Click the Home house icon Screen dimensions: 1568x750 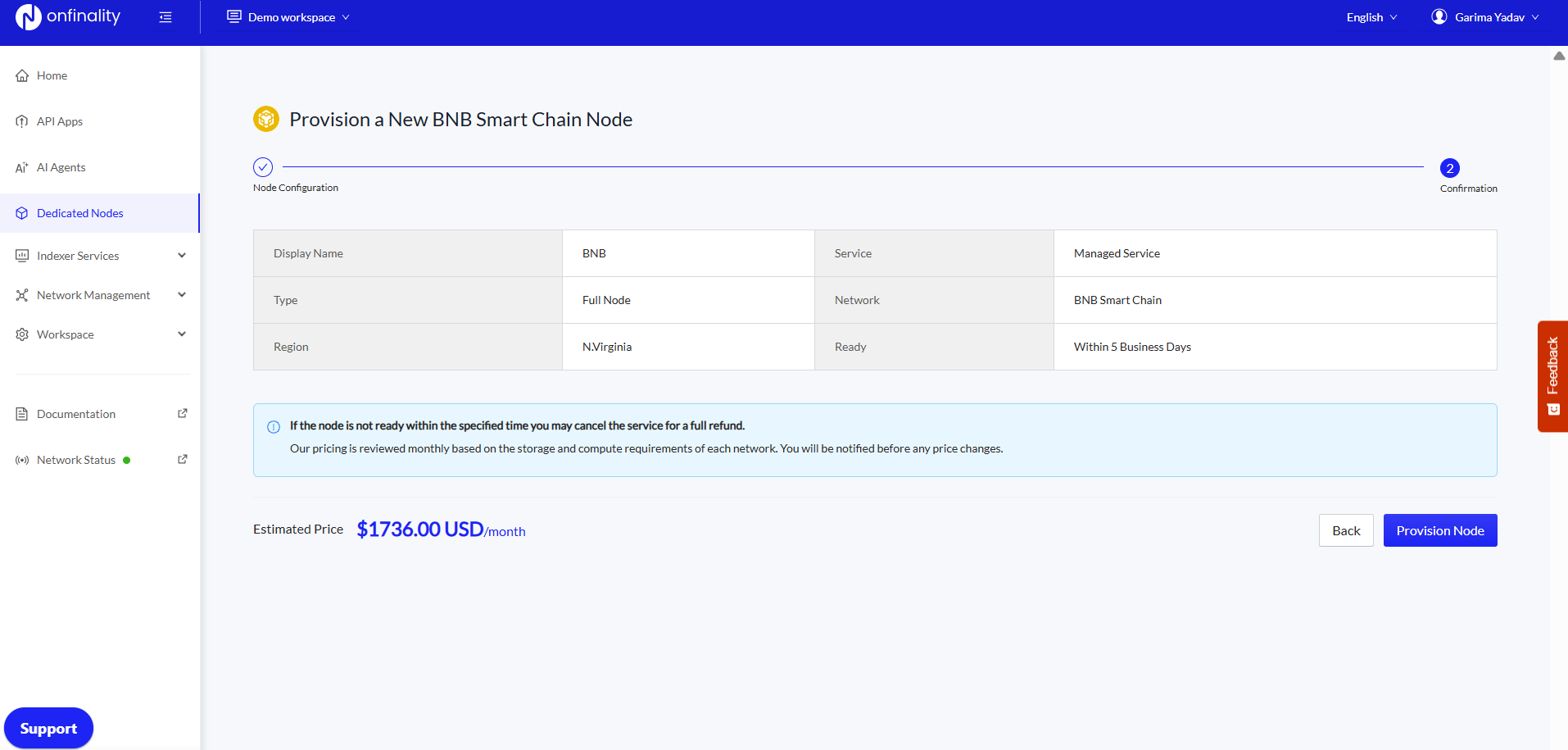22,75
